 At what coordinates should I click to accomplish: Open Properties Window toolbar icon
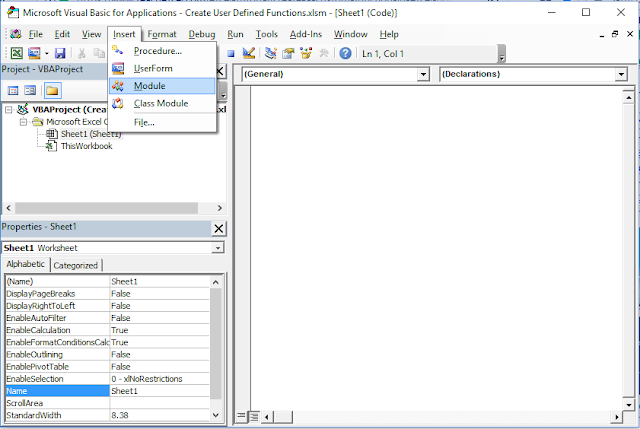(288, 53)
